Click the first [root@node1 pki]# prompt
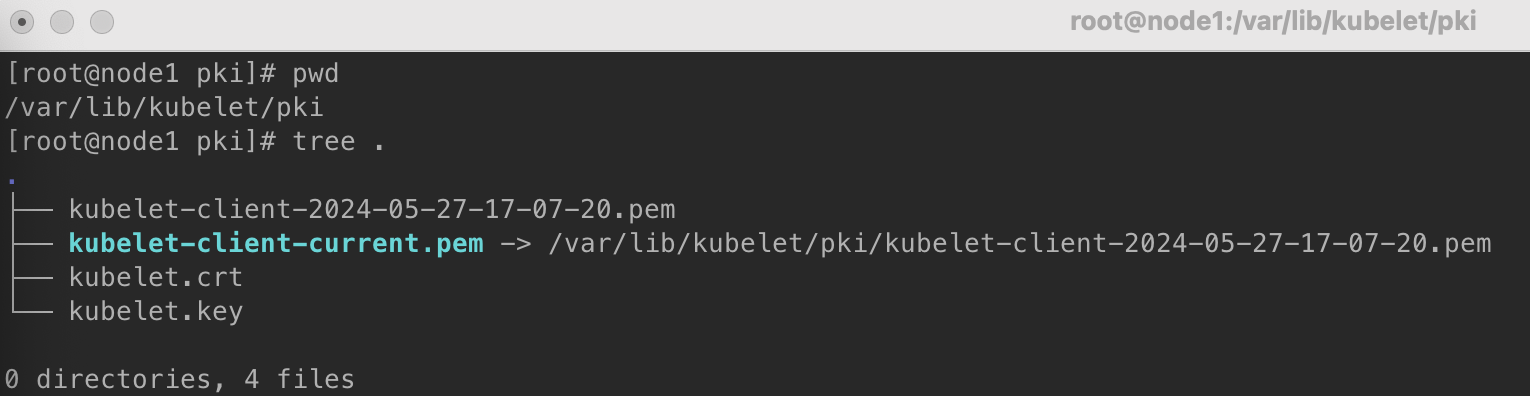The height and width of the screenshot is (396, 1530). coord(140,73)
